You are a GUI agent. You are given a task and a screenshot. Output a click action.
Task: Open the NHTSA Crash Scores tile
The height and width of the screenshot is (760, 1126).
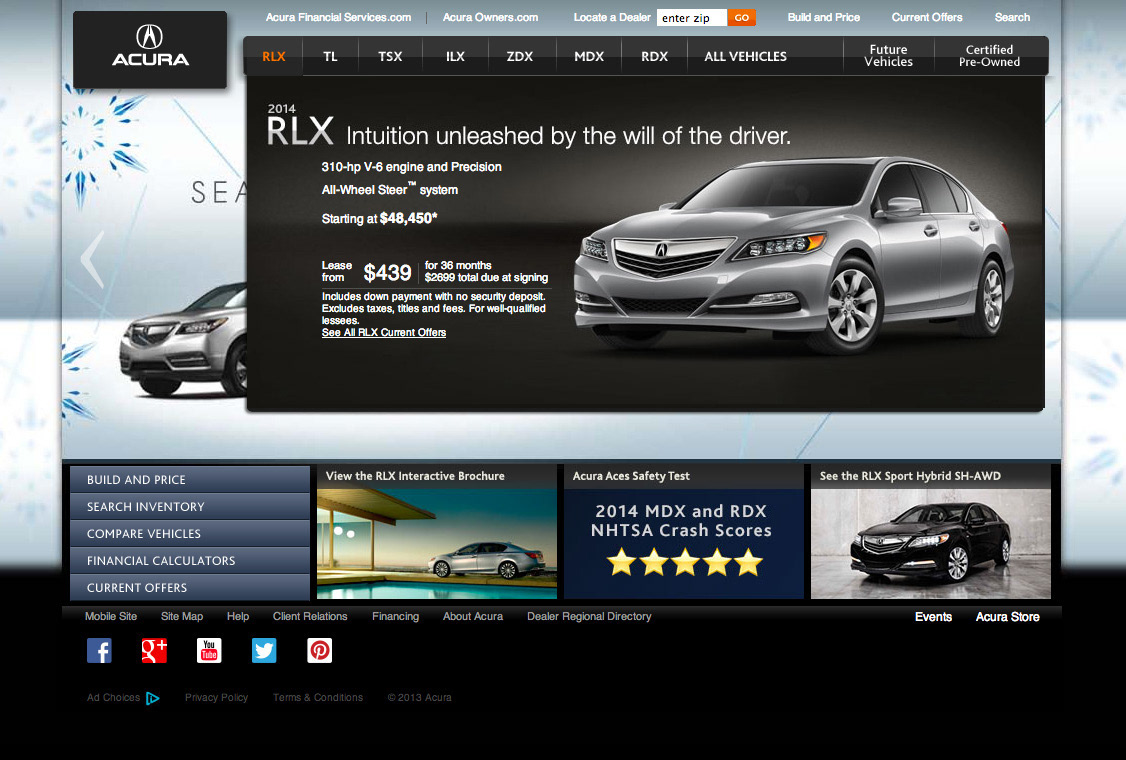point(684,544)
